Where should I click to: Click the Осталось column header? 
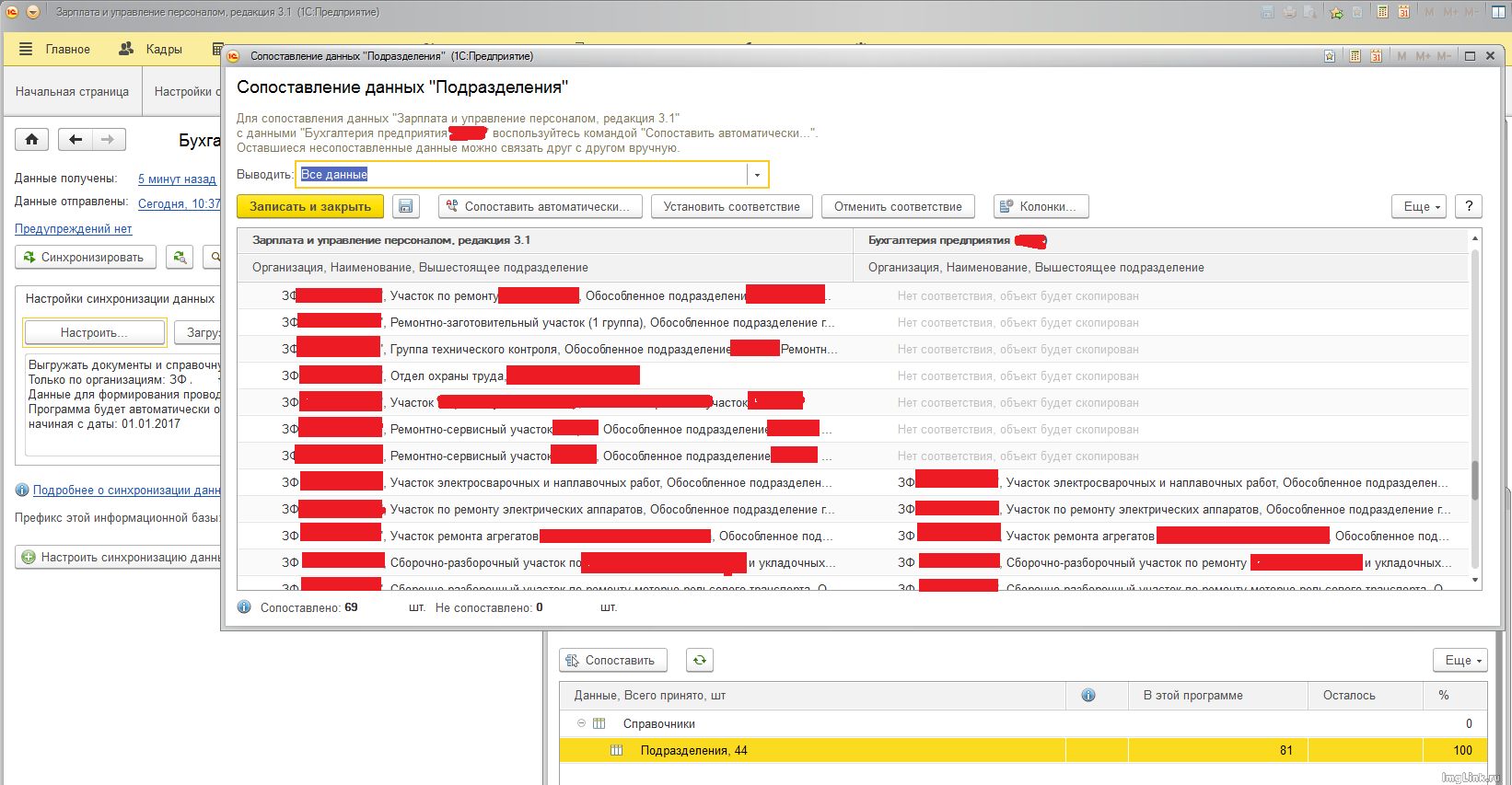1365,696
